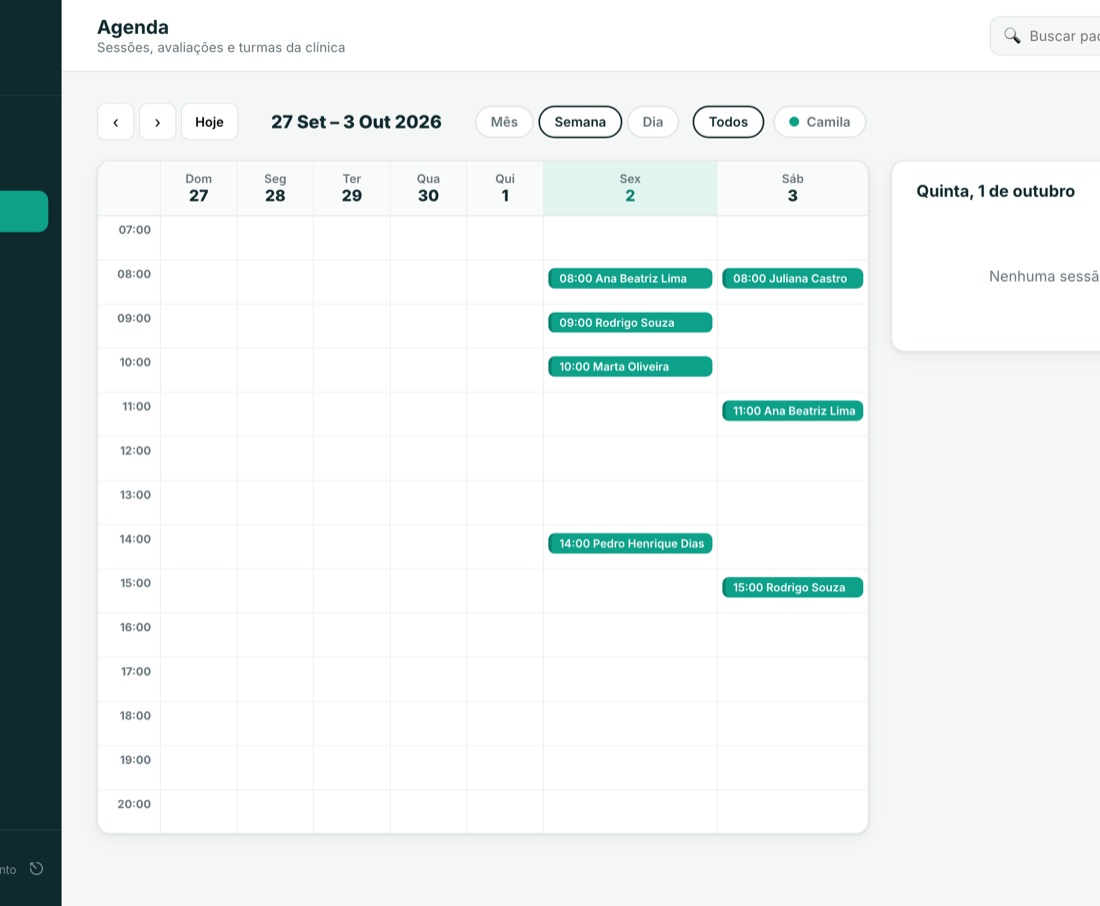The height and width of the screenshot is (906, 1100).
Task: Jump to today with Hoje button
Action: coord(209,122)
